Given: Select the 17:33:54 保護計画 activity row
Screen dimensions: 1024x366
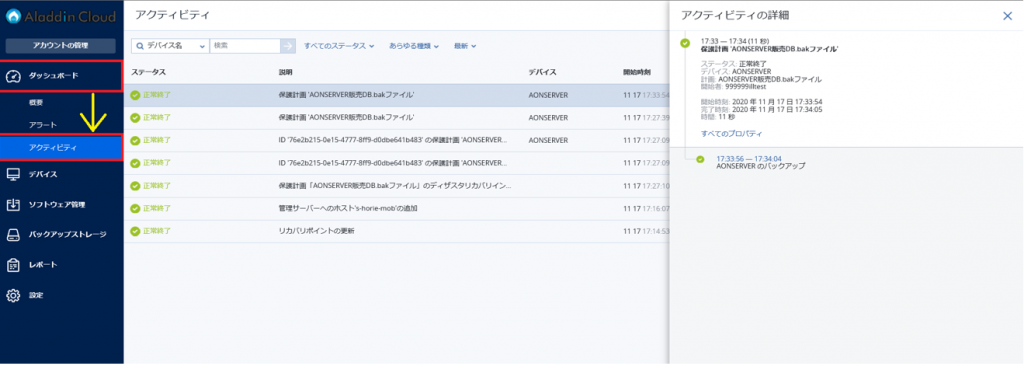Looking at the screenshot, I should (x=396, y=95).
